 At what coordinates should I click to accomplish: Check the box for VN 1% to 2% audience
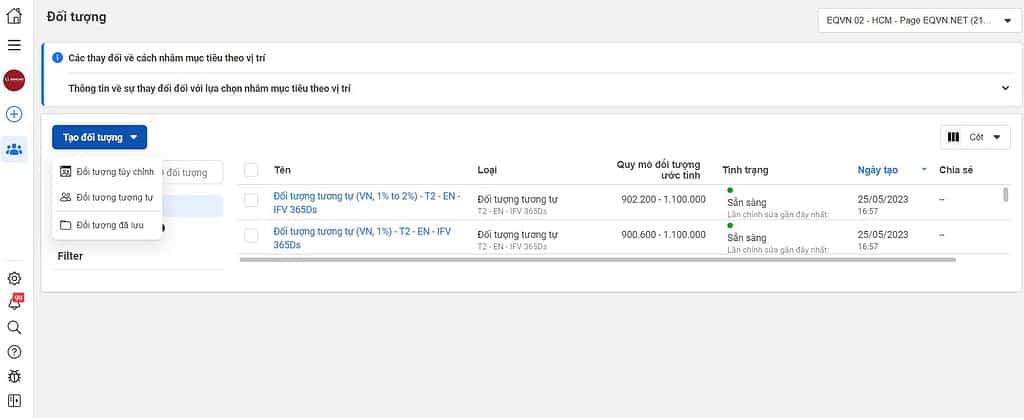pyautogui.click(x=251, y=200)
